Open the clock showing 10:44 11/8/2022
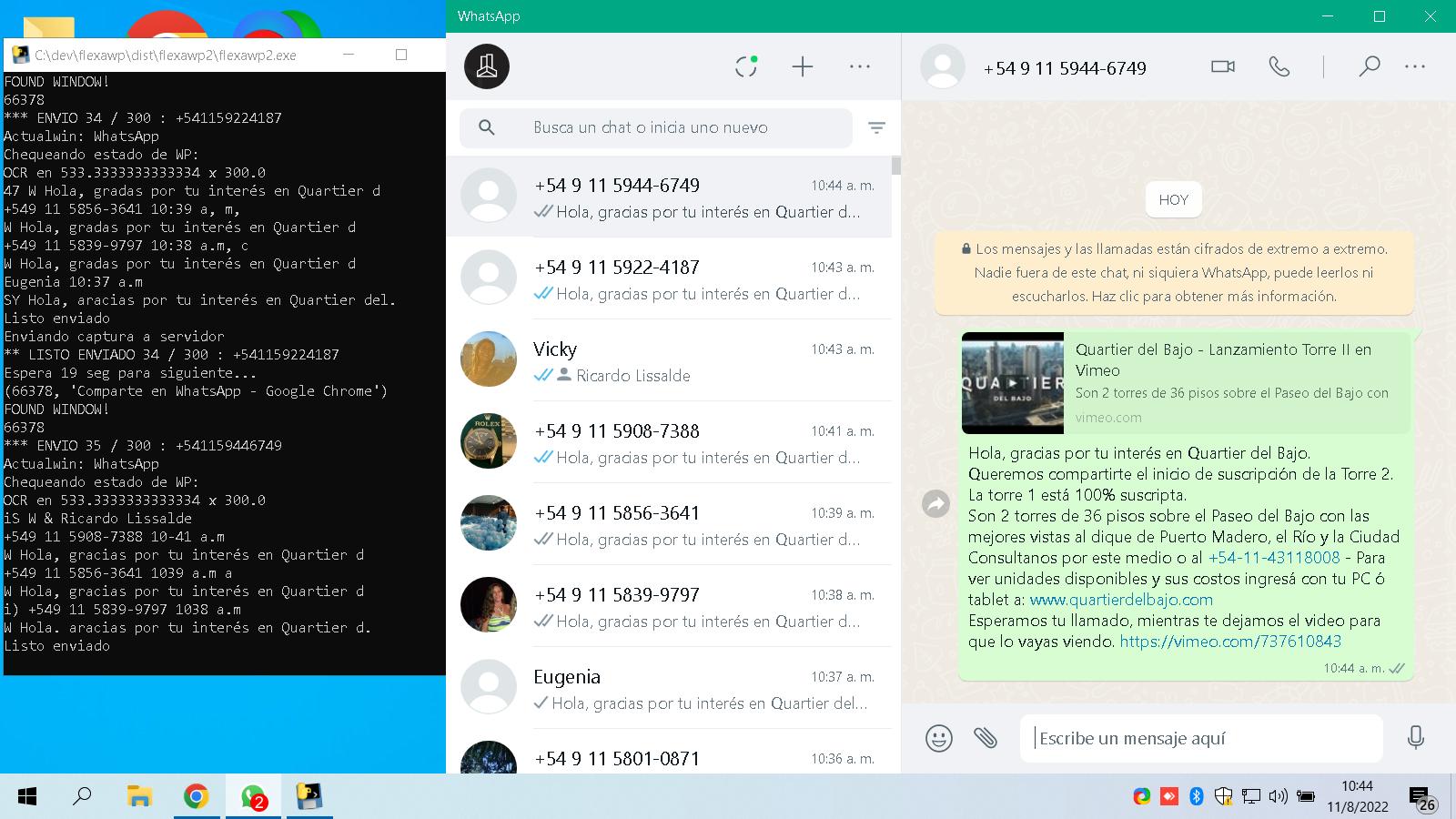The height and width of the screenshot is (819, 1456). pyautogui.click(x=1358, y=796)
